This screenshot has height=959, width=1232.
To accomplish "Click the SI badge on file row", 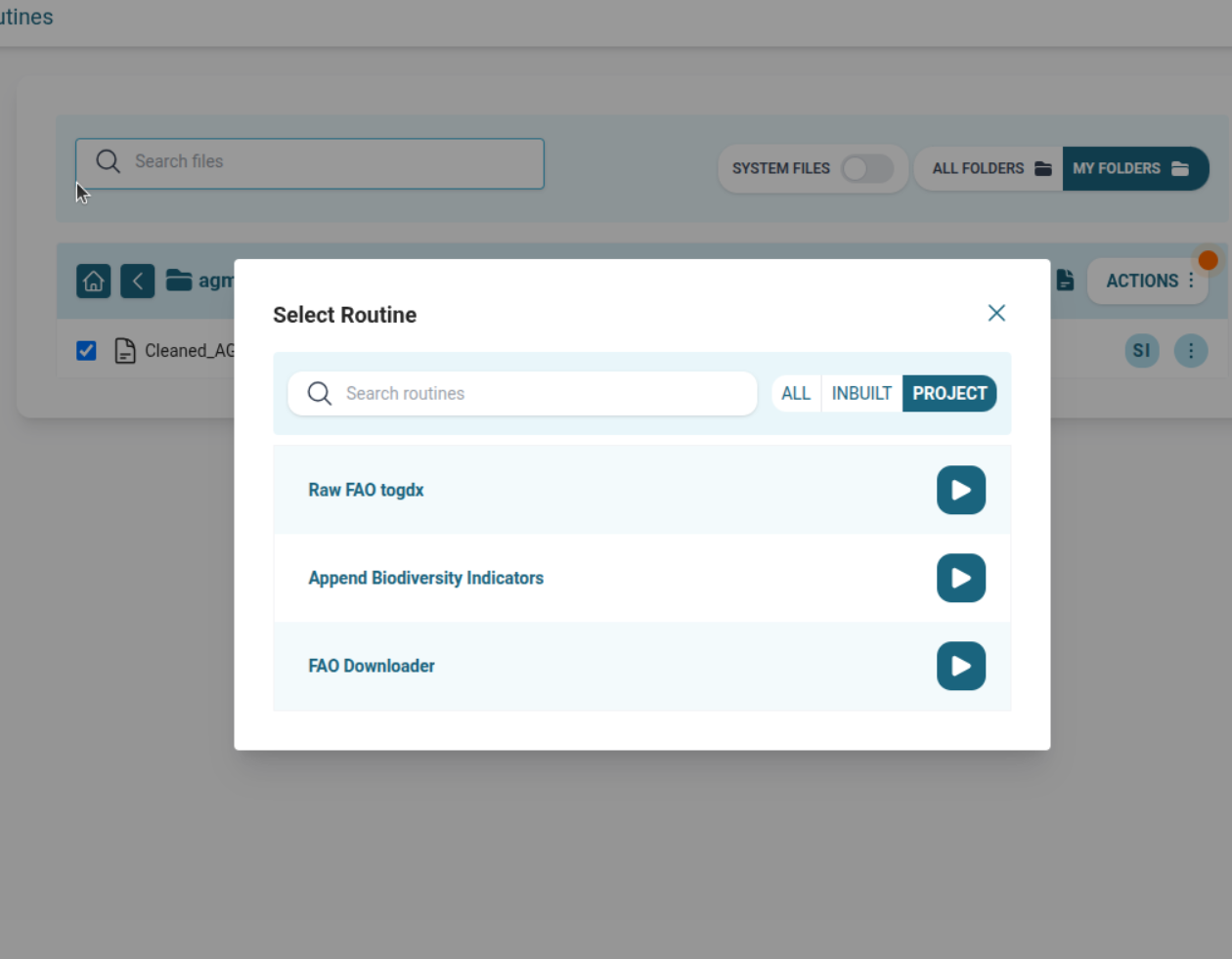I will 1141,350.
